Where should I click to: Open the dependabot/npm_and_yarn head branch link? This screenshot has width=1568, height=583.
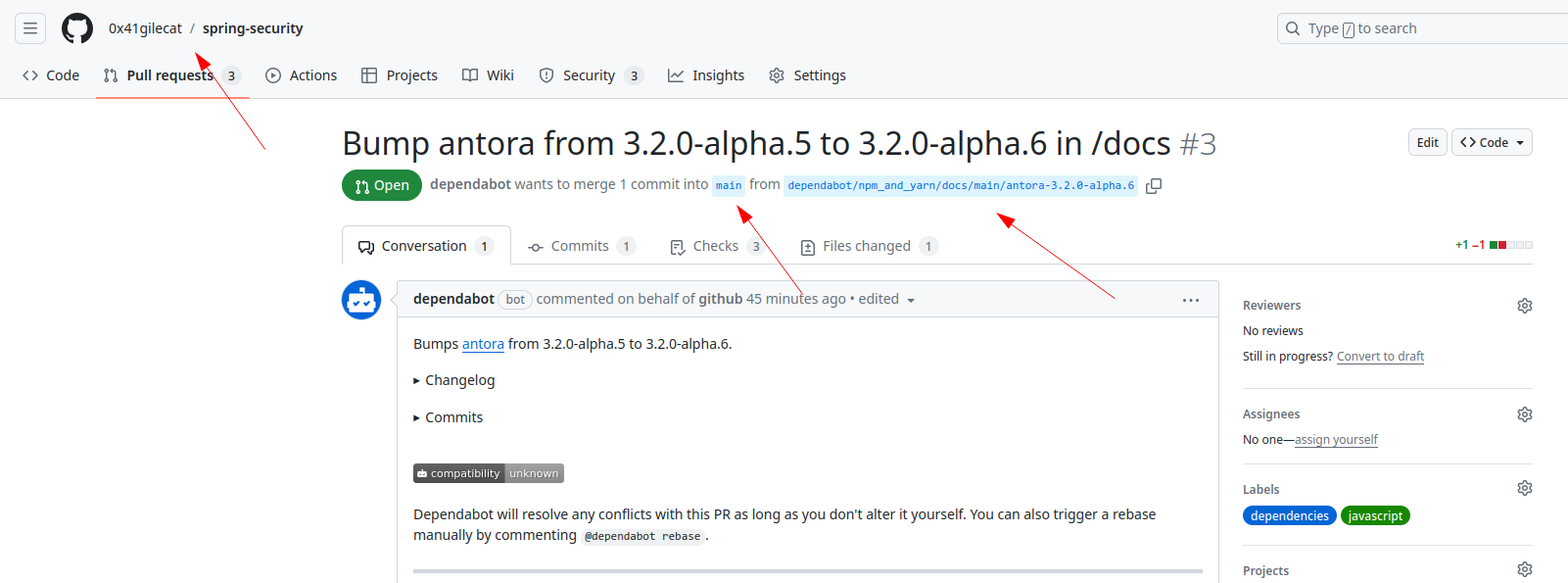click(x=961, y=185)
